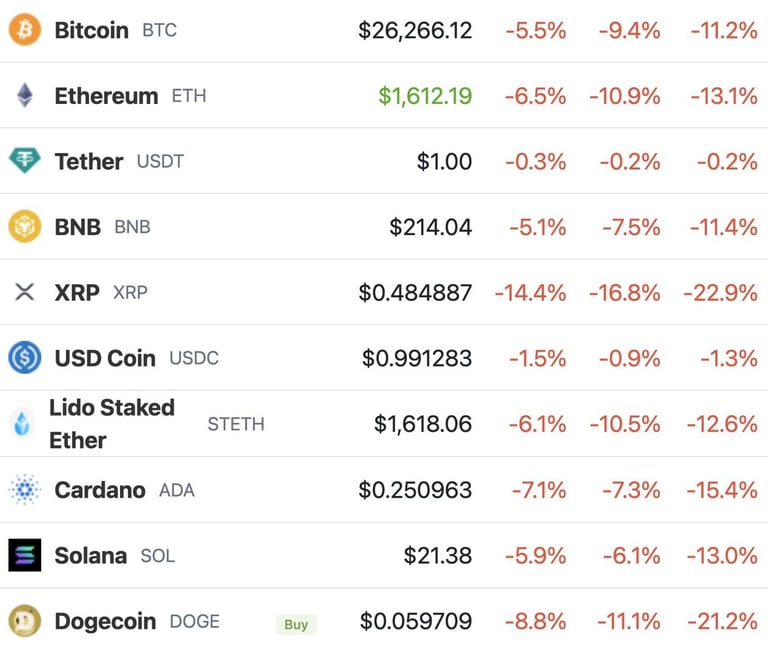Click the Solana logo icon
This screenshot has height=649, width=768.
point(25,555)
